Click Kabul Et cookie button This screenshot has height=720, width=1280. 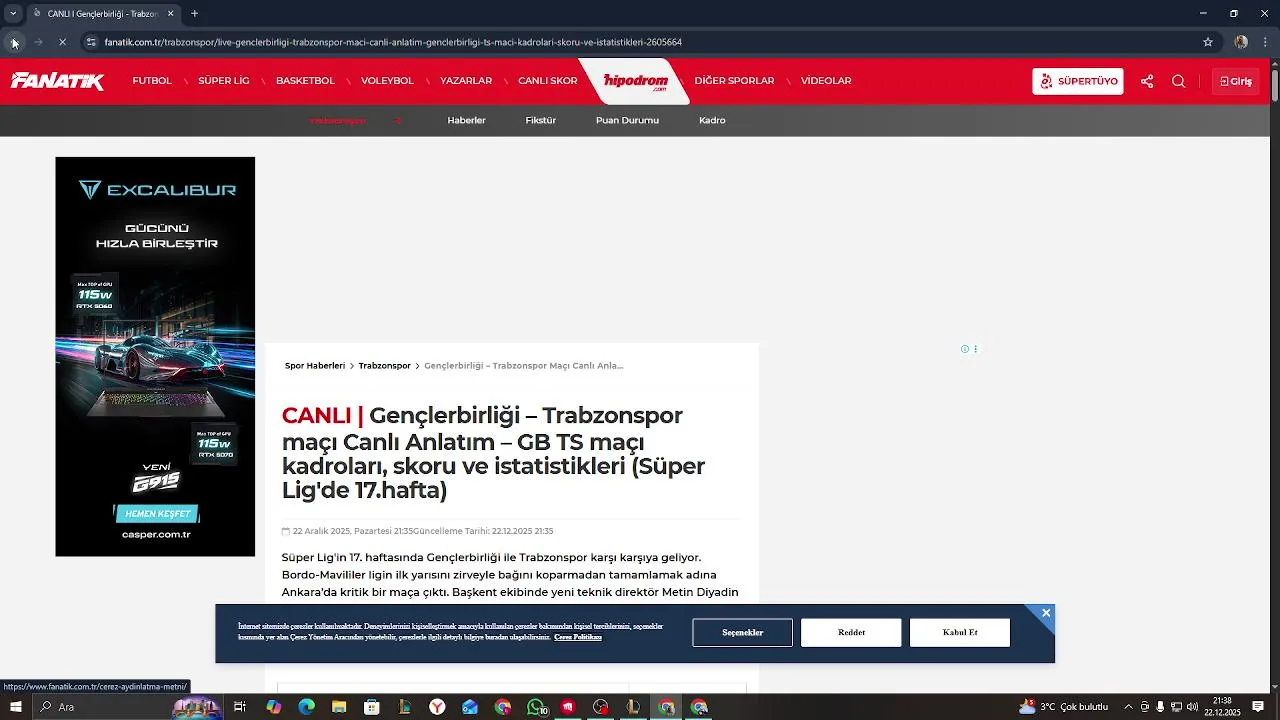(960, 633)
